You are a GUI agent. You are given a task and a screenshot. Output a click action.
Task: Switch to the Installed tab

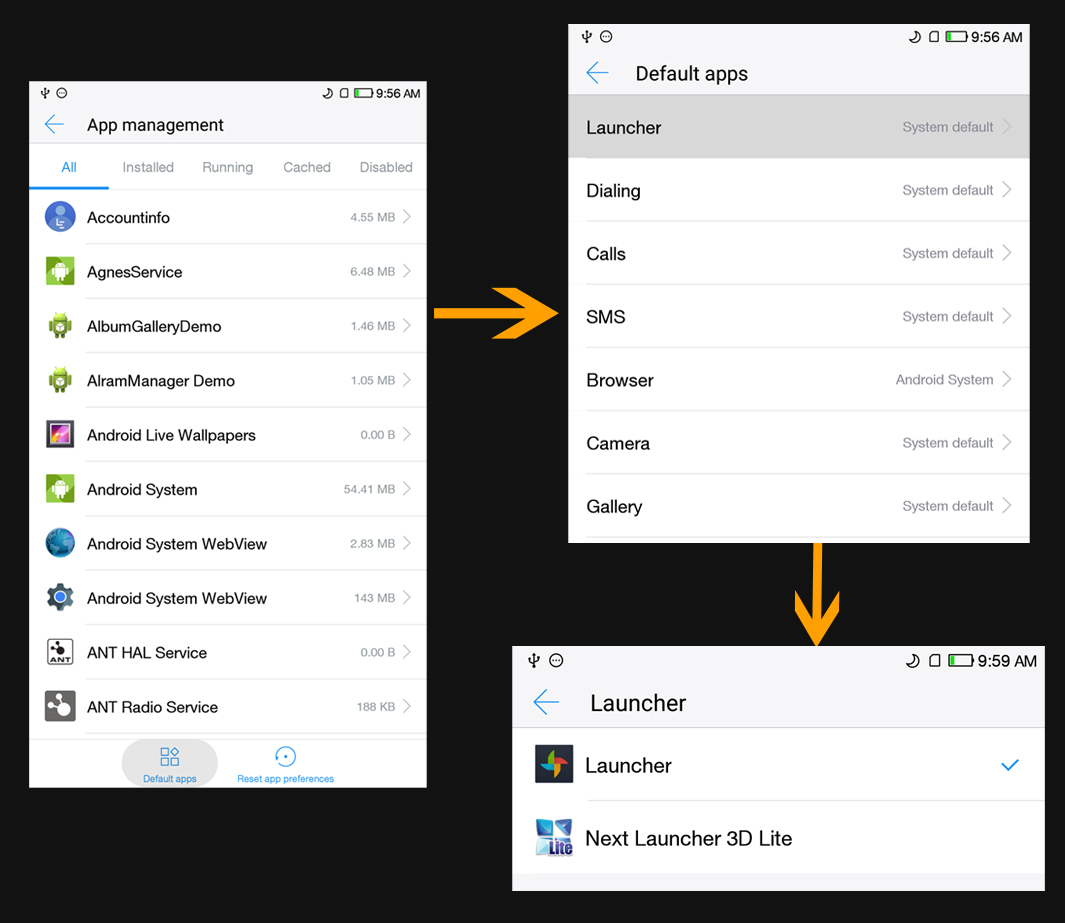click(x=148, y=167)
